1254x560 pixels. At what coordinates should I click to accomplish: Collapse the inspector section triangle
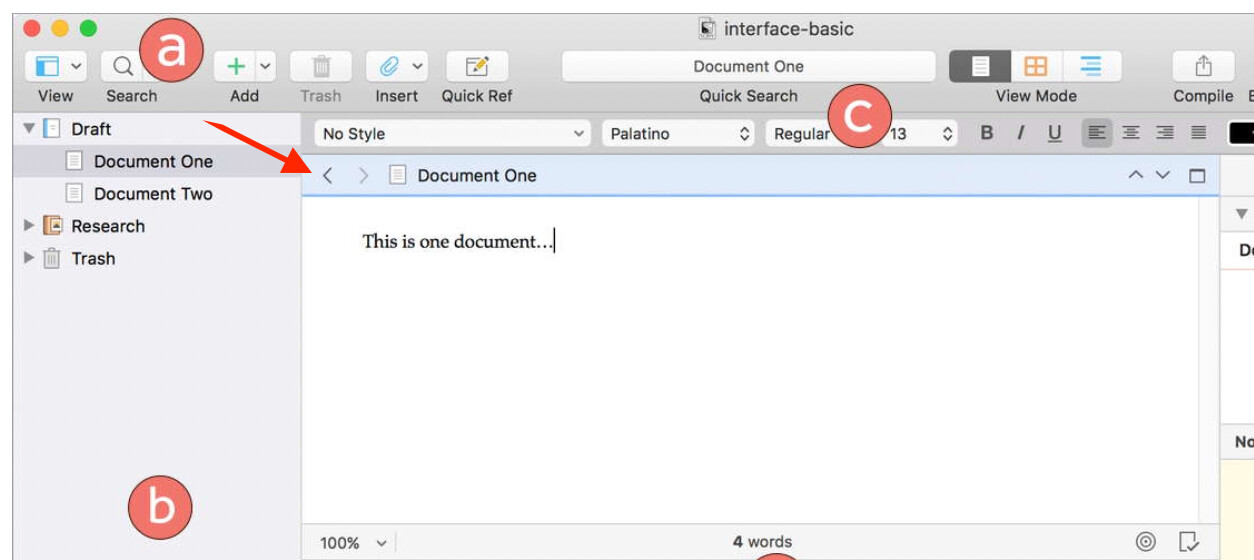[1242, 214]
